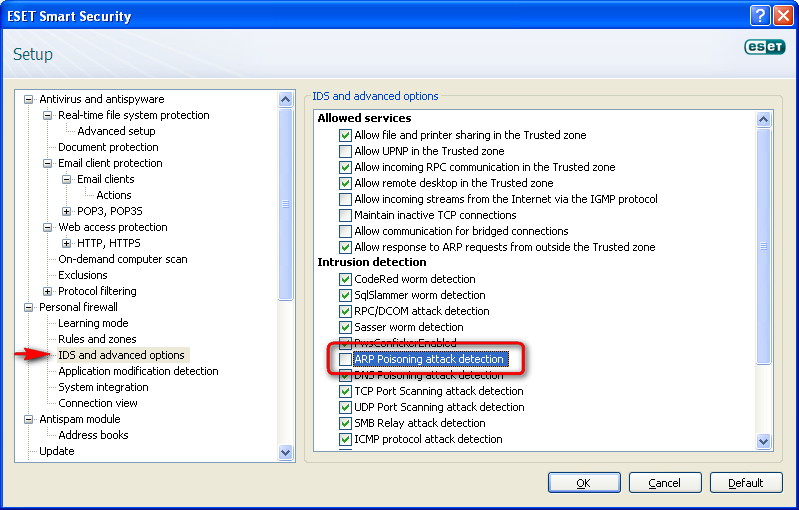This screenshot has width=799, height=510.
Task: Collapse Real-time file system protection node
Action: point(47,115)
